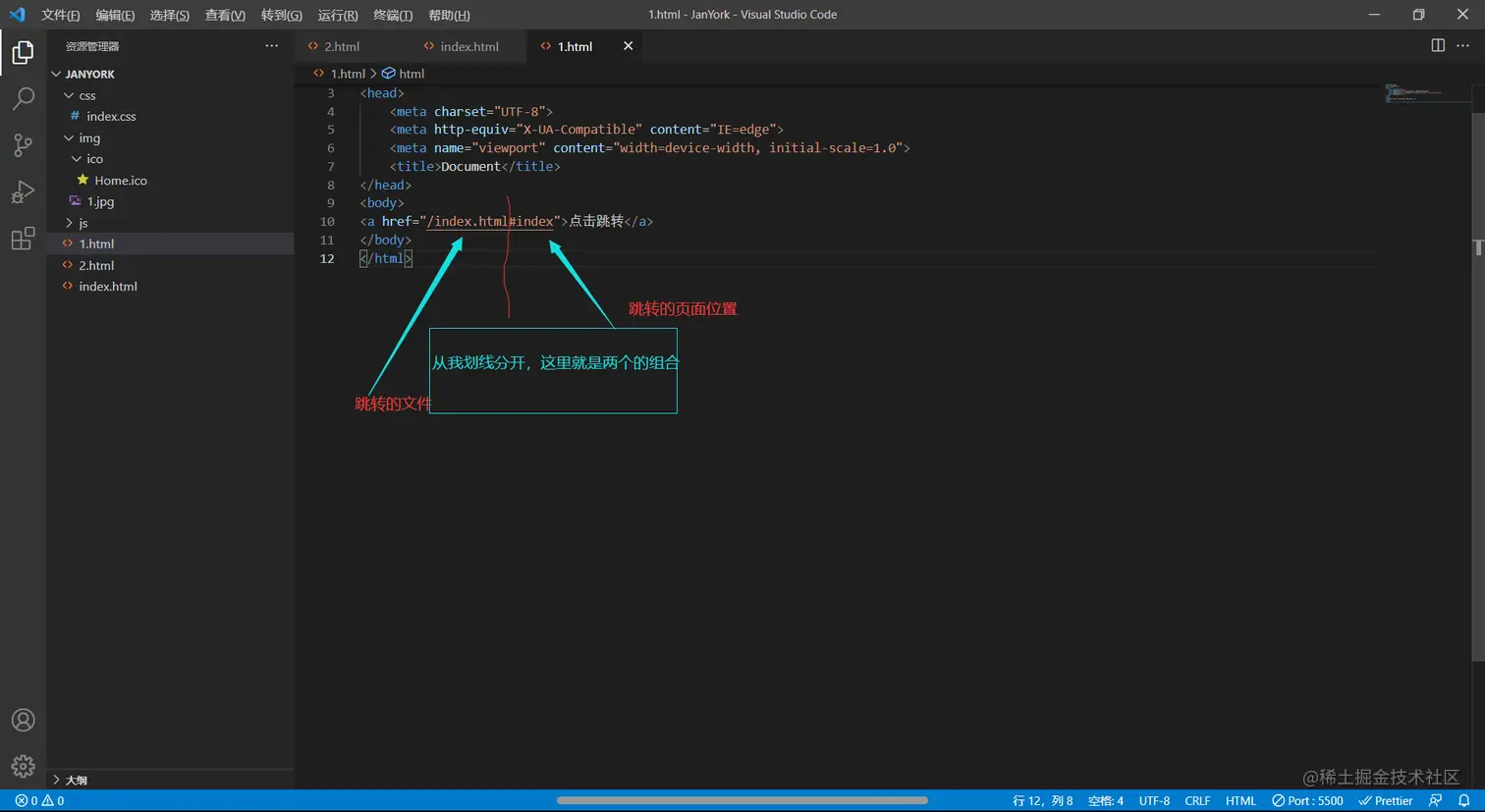Open the Manage gear icon
1485x812 pixels.
(23, 766)
